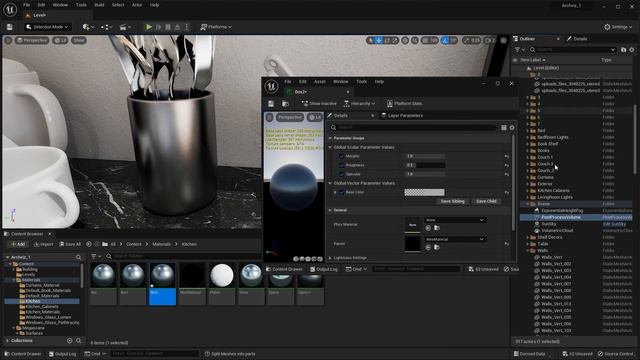Collapse the Global Vector Parameter Values section
The image size is (640, 360).
pyautogui.click(x=330, y=183)
